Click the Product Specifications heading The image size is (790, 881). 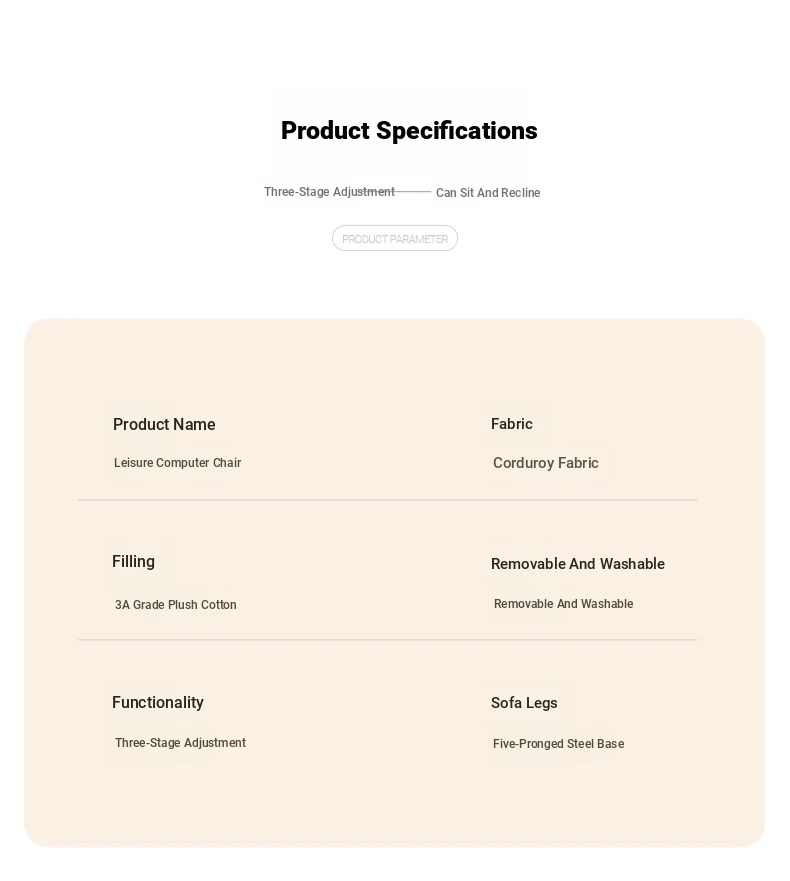pos(409,130)
